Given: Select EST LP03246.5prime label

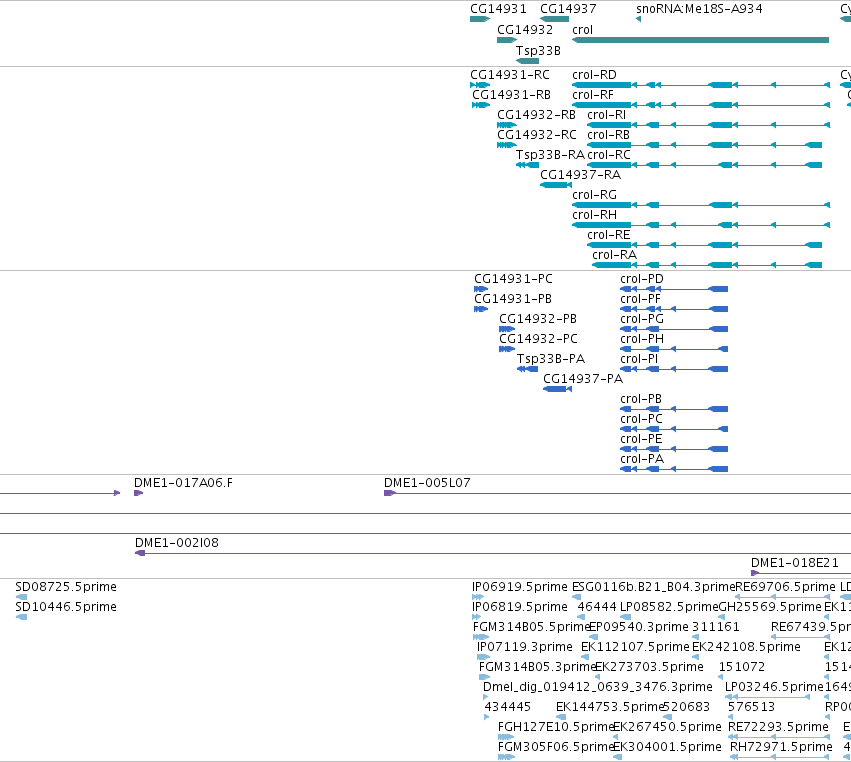Looking at the screenshot, I should click(774, 687).
